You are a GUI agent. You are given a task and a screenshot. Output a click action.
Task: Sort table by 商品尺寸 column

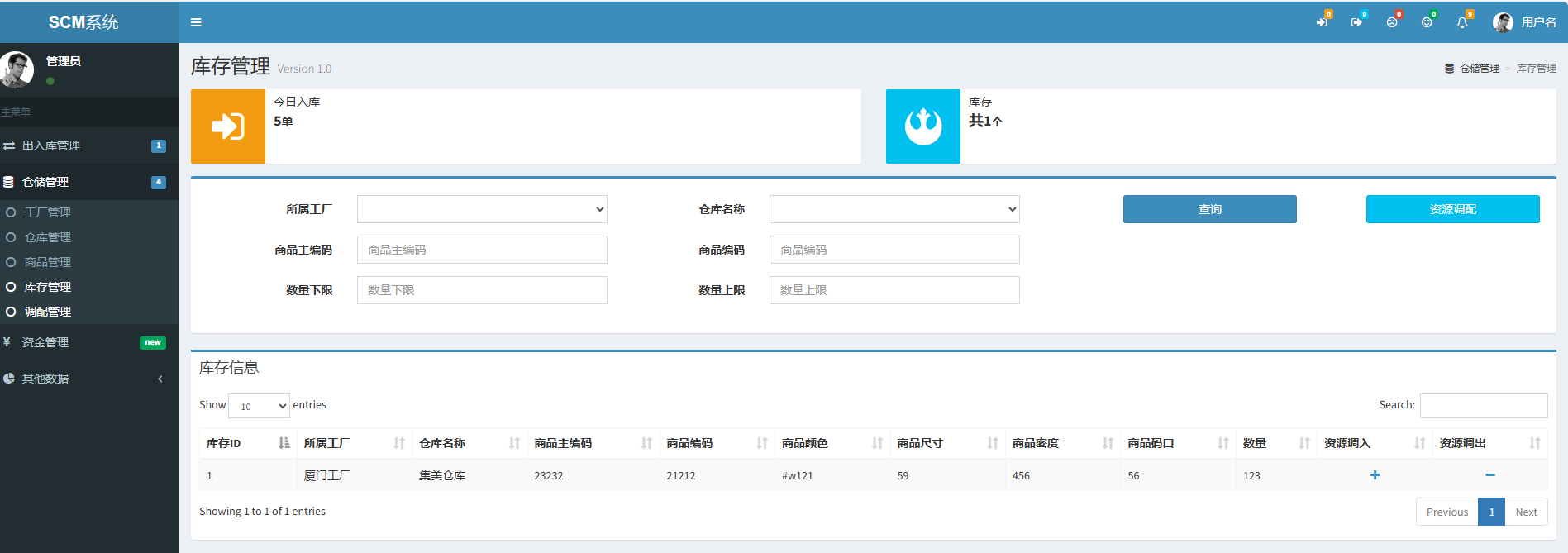click(948, 443)
